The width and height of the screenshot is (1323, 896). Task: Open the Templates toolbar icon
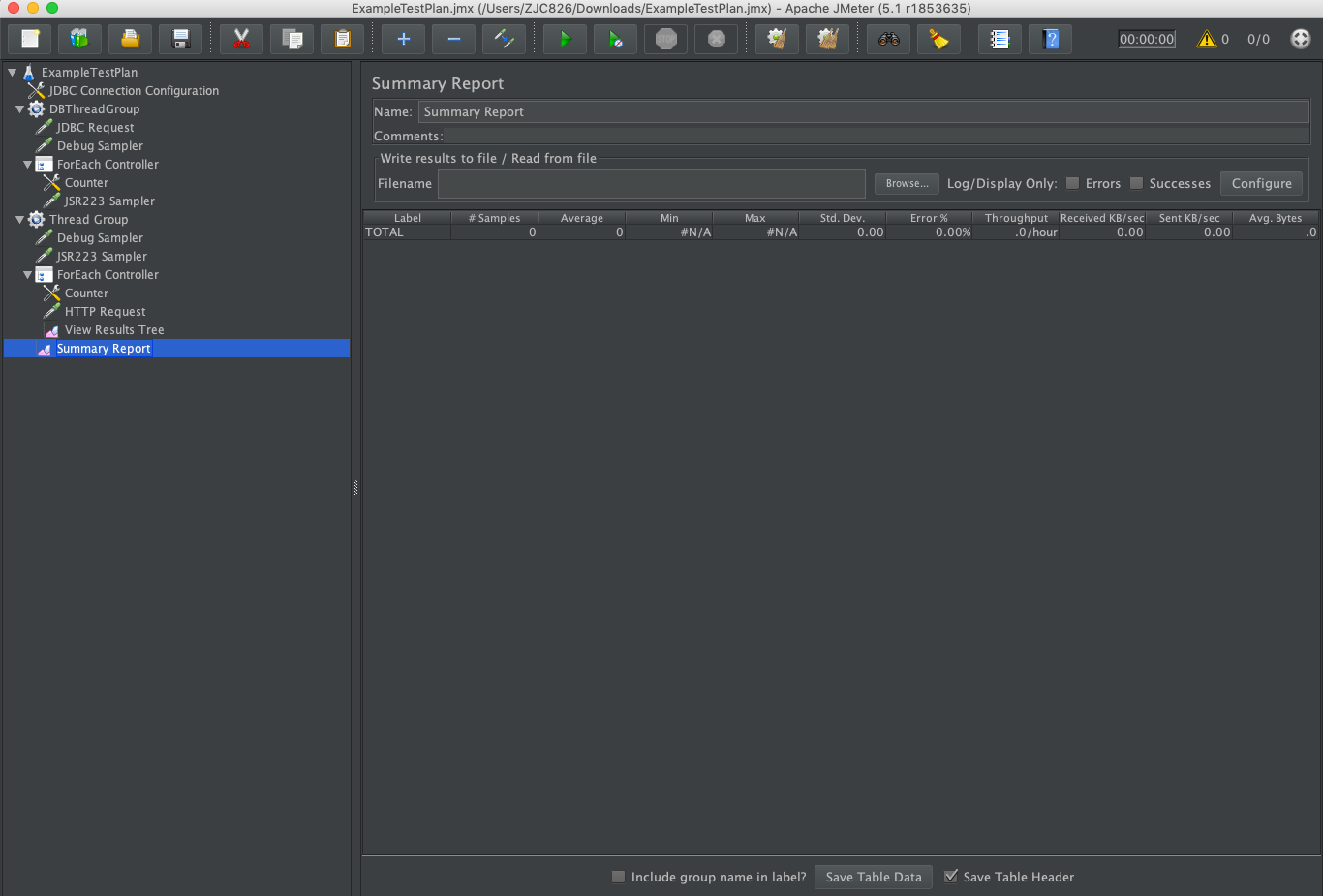pos(79,39)
